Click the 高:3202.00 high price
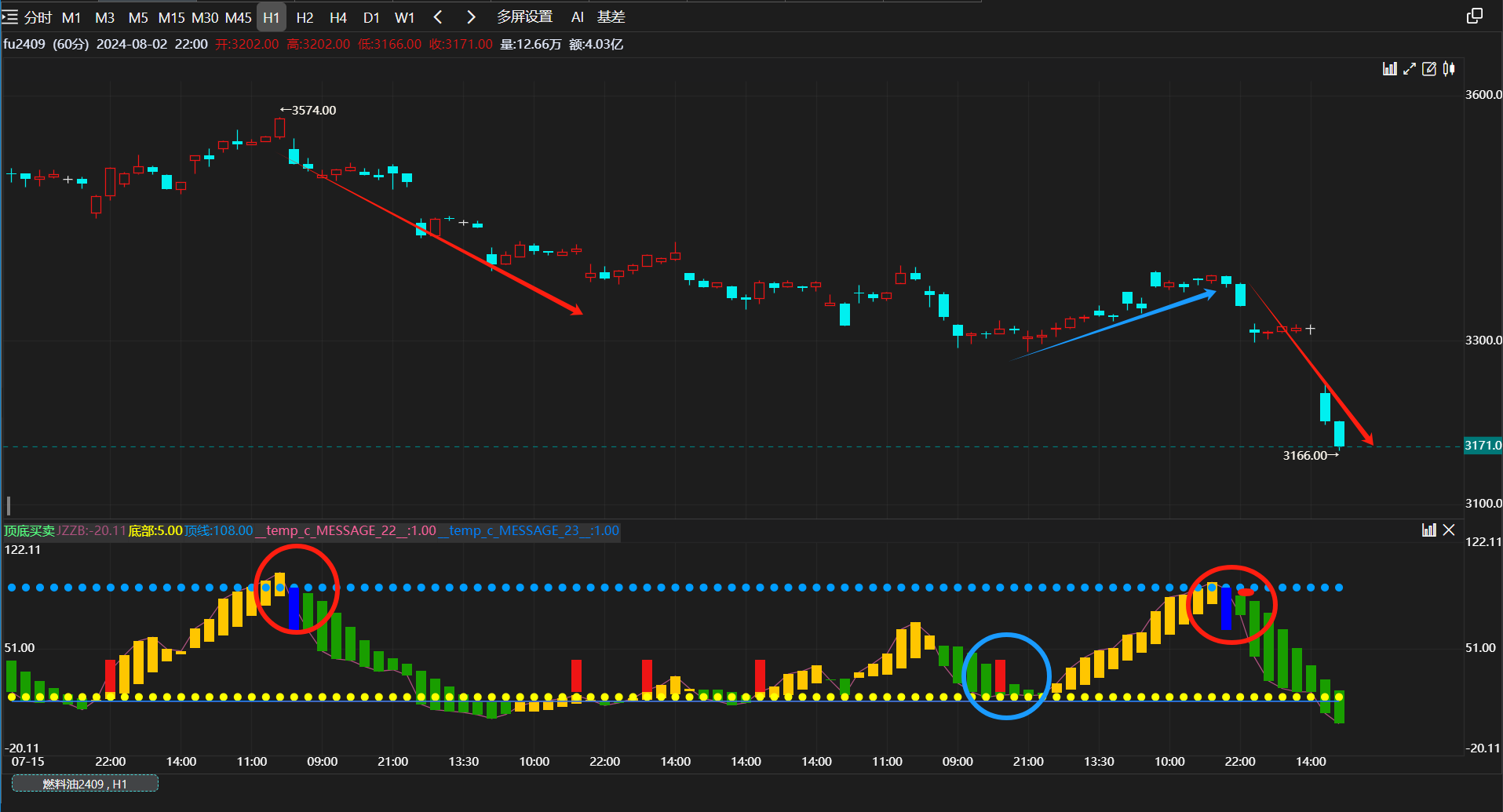The height and width of the screenshot is (812, 1503). (x=319, y=45)
